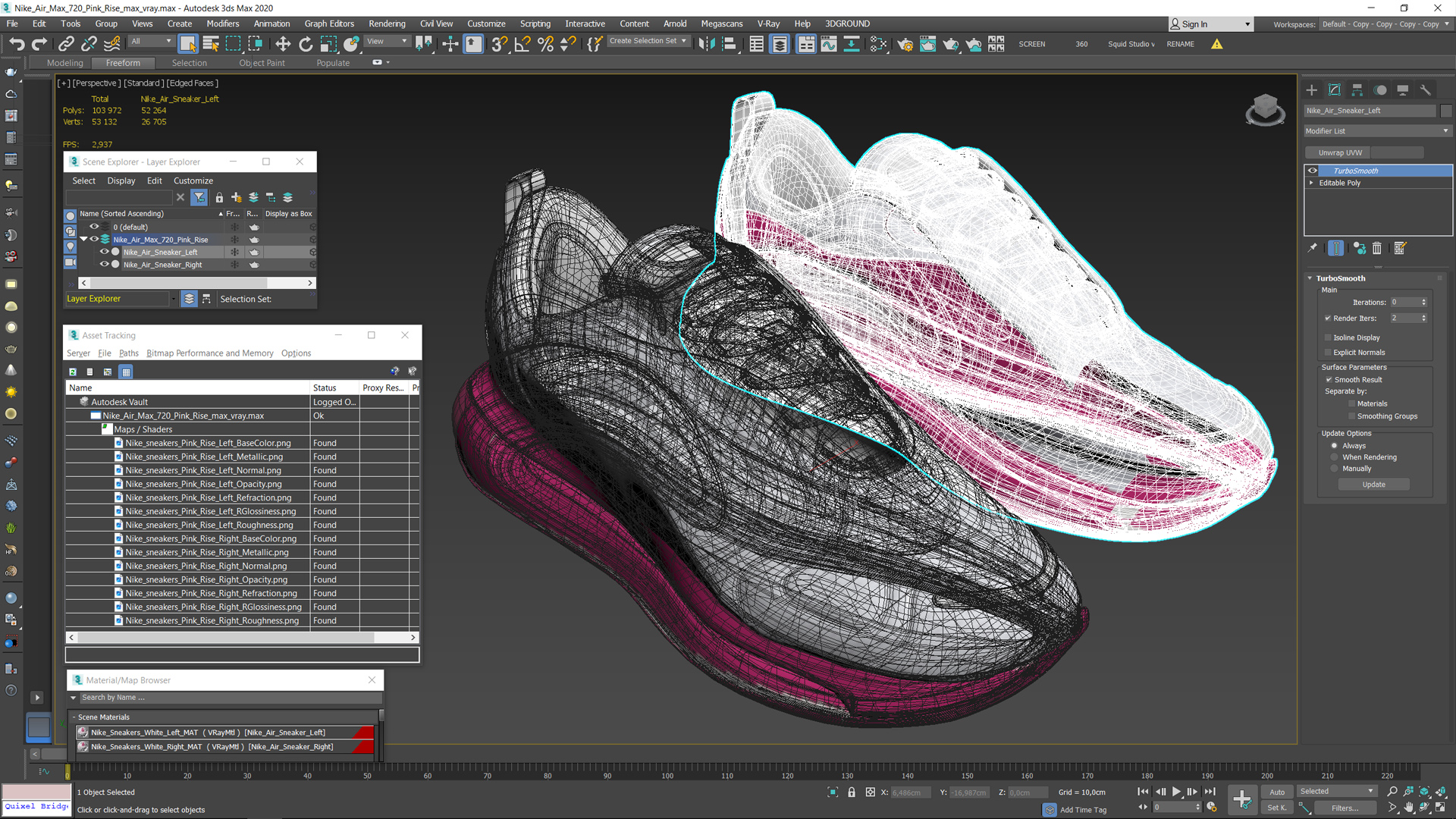Choose the Select and Move tool

[x=283, y=44]
